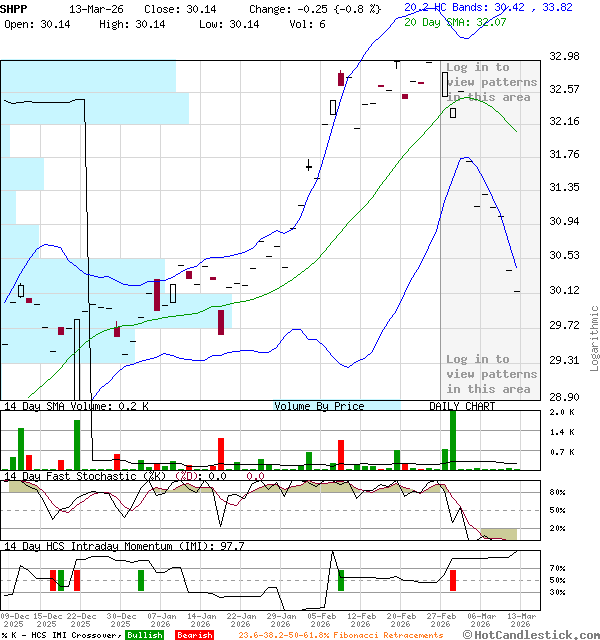The height and width of the screenshot is (640, 600).
Task: Click the lower 'Log in to view patterns' text
Action: [x=490, y=374]
